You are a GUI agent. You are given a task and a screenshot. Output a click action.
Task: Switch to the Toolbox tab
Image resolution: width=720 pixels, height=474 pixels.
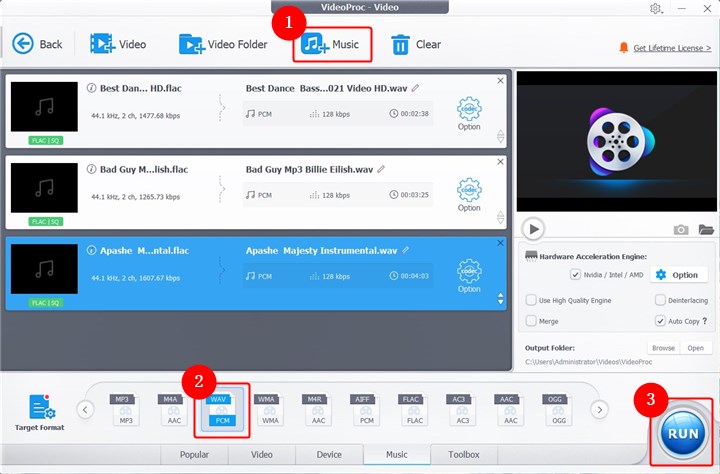(x=464, y=454)
